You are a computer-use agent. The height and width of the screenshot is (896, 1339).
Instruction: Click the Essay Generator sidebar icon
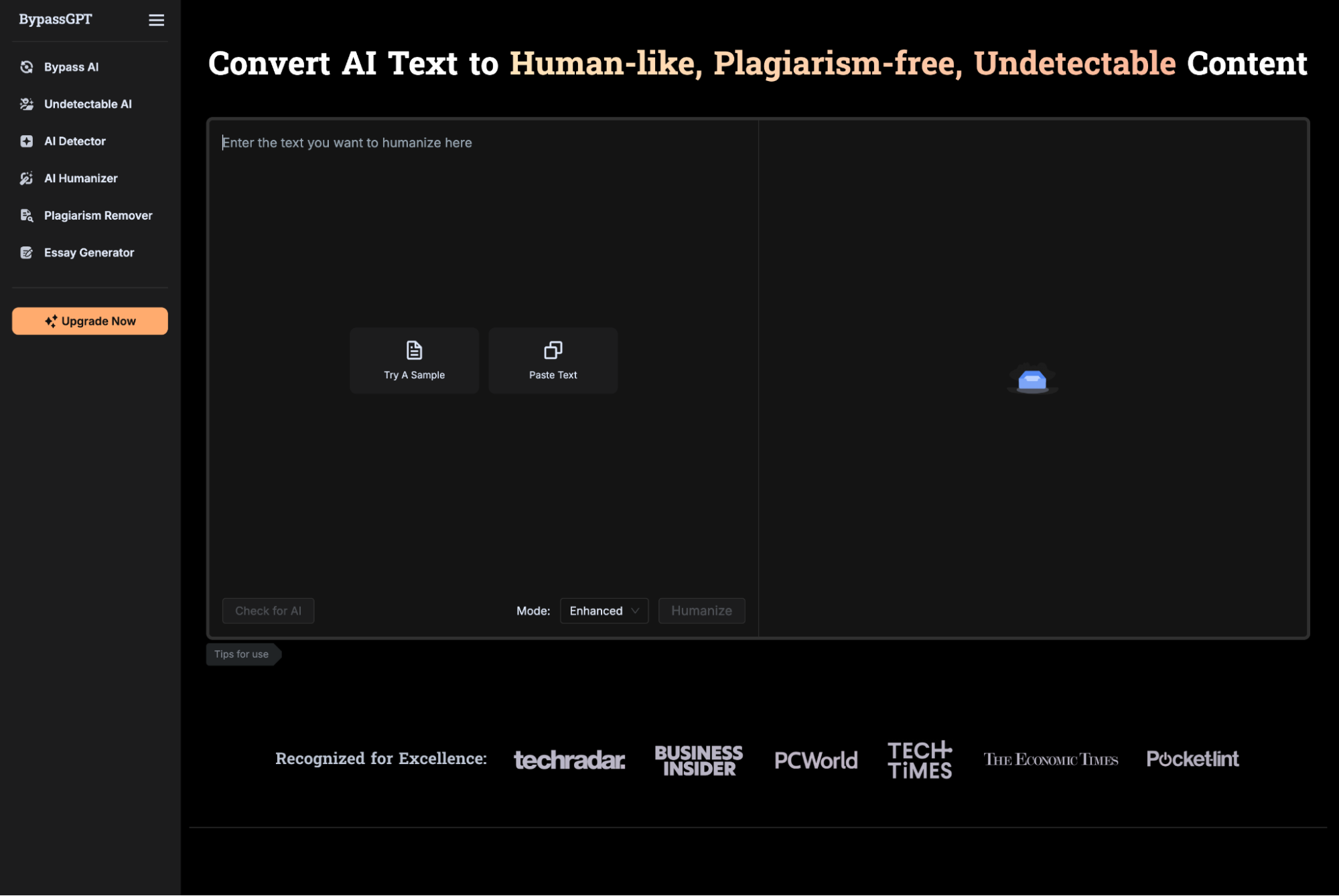[27, 252]
